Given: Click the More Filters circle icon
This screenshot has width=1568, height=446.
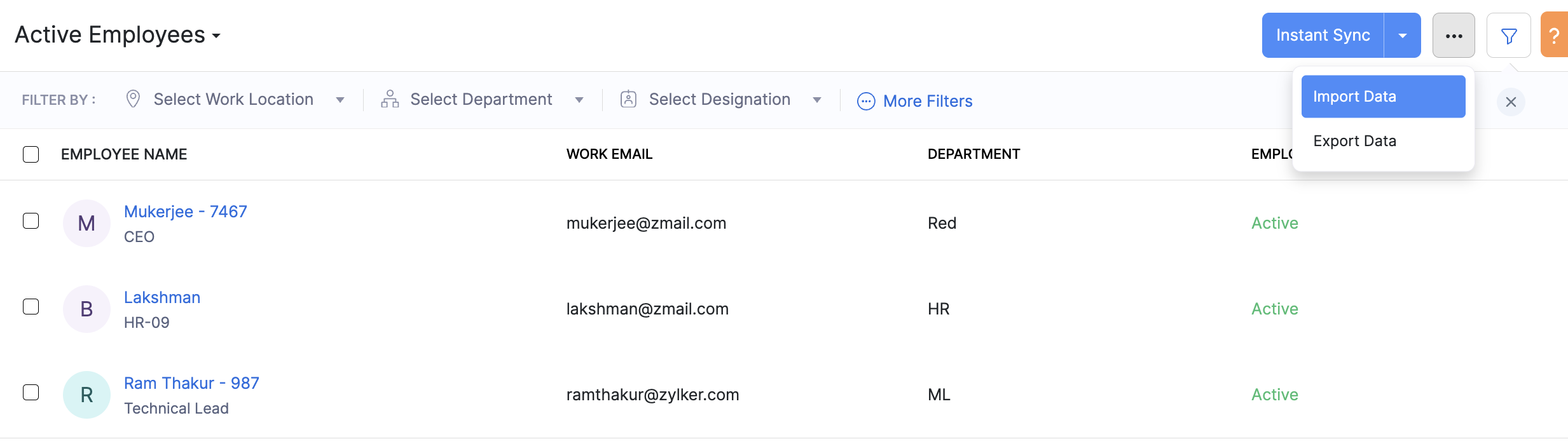Looking at the screenshot, I should [866, 101].
